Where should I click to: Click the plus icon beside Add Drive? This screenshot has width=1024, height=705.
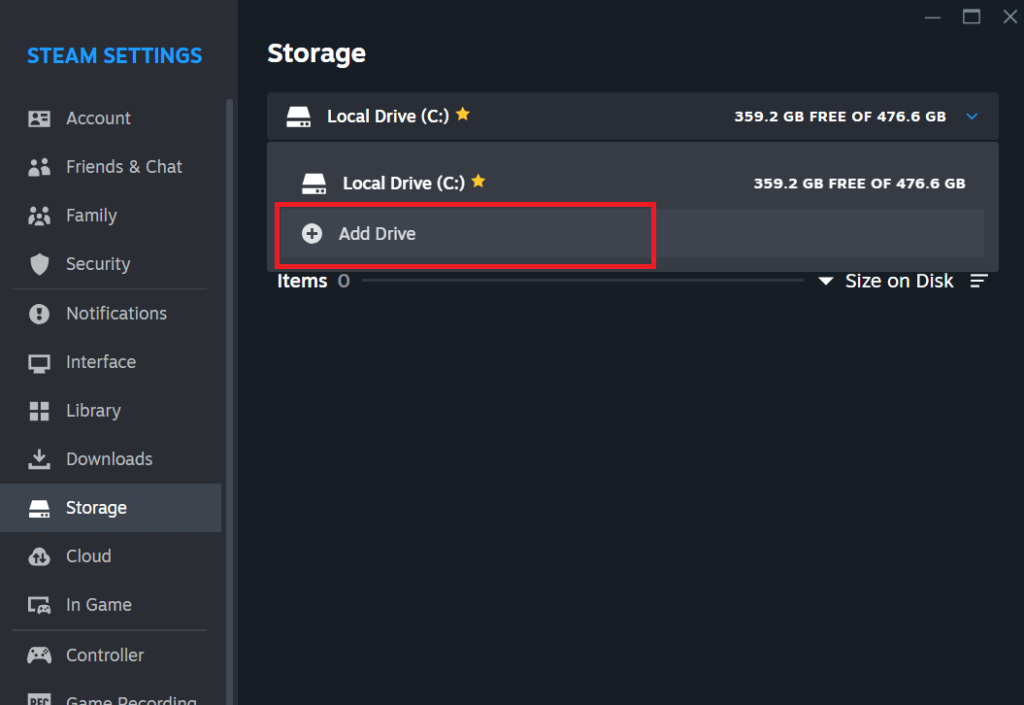click(312, 234)
